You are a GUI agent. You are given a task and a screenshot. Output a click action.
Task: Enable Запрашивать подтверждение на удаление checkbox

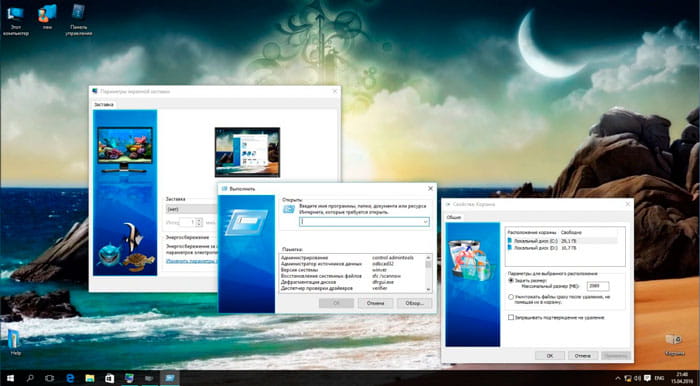(x=511, y=317)
